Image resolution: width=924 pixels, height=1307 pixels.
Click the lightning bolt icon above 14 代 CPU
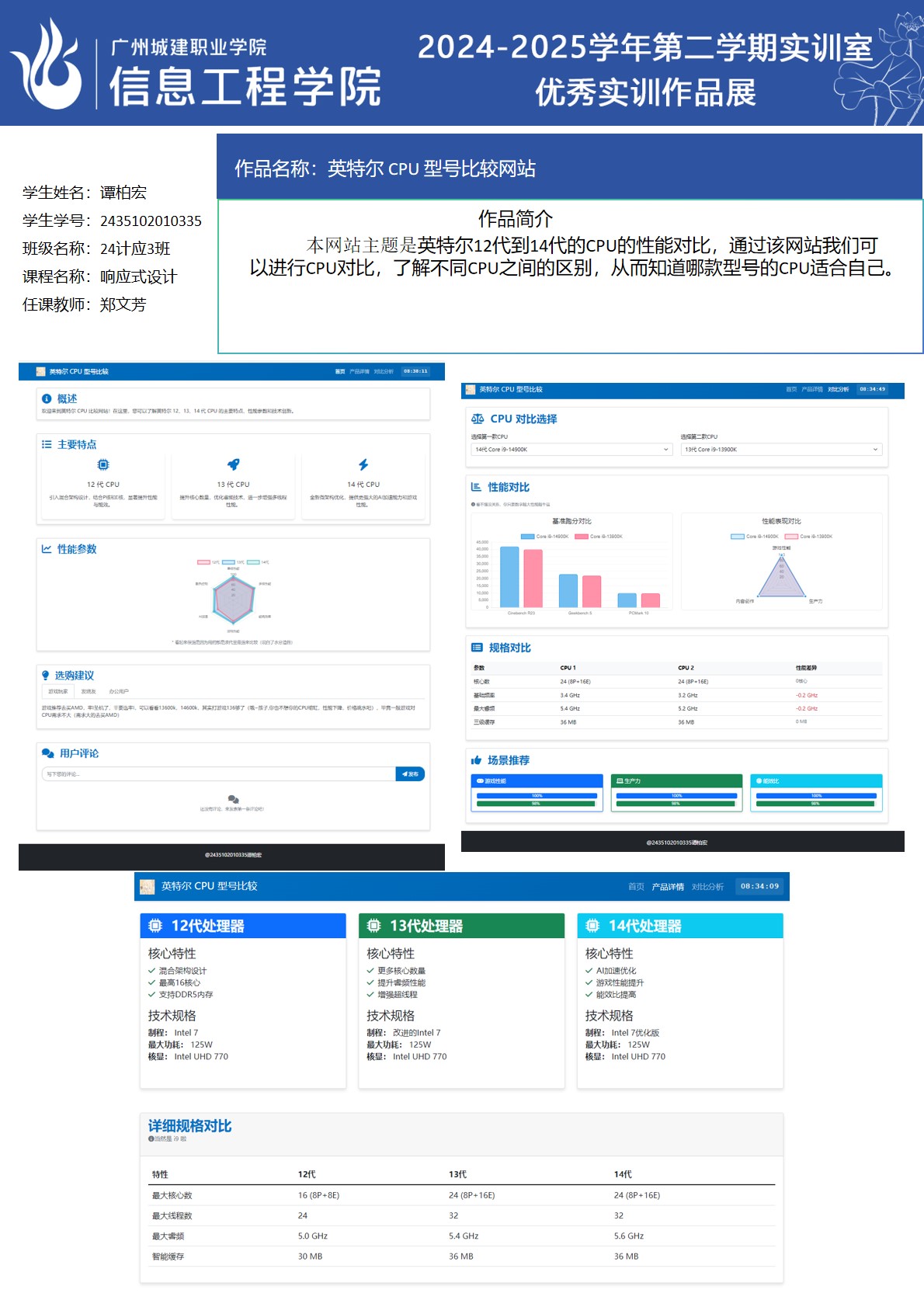pyautogui.click(x=363, y=464)
